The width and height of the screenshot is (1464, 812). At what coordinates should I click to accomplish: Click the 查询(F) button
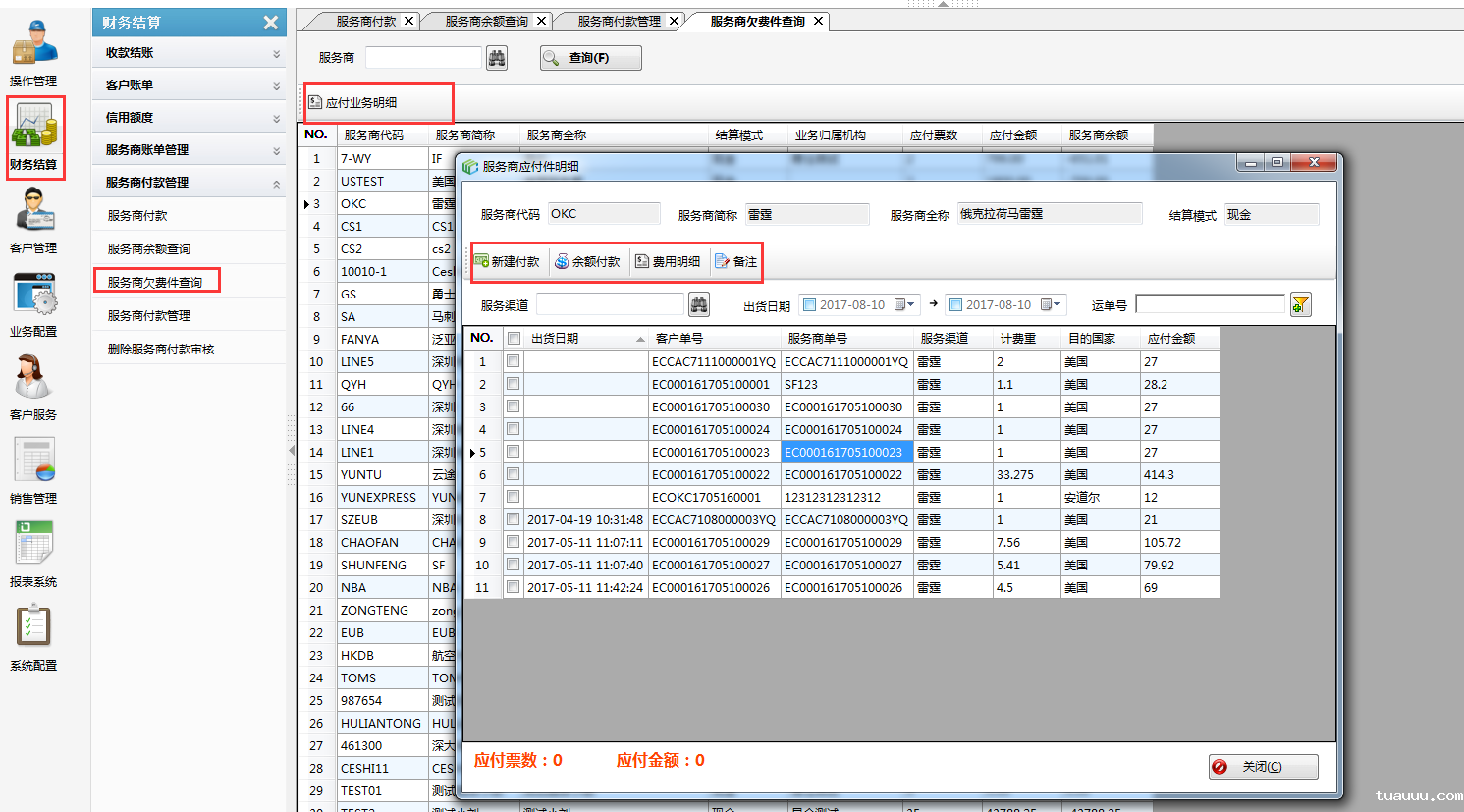click(588, 57)
